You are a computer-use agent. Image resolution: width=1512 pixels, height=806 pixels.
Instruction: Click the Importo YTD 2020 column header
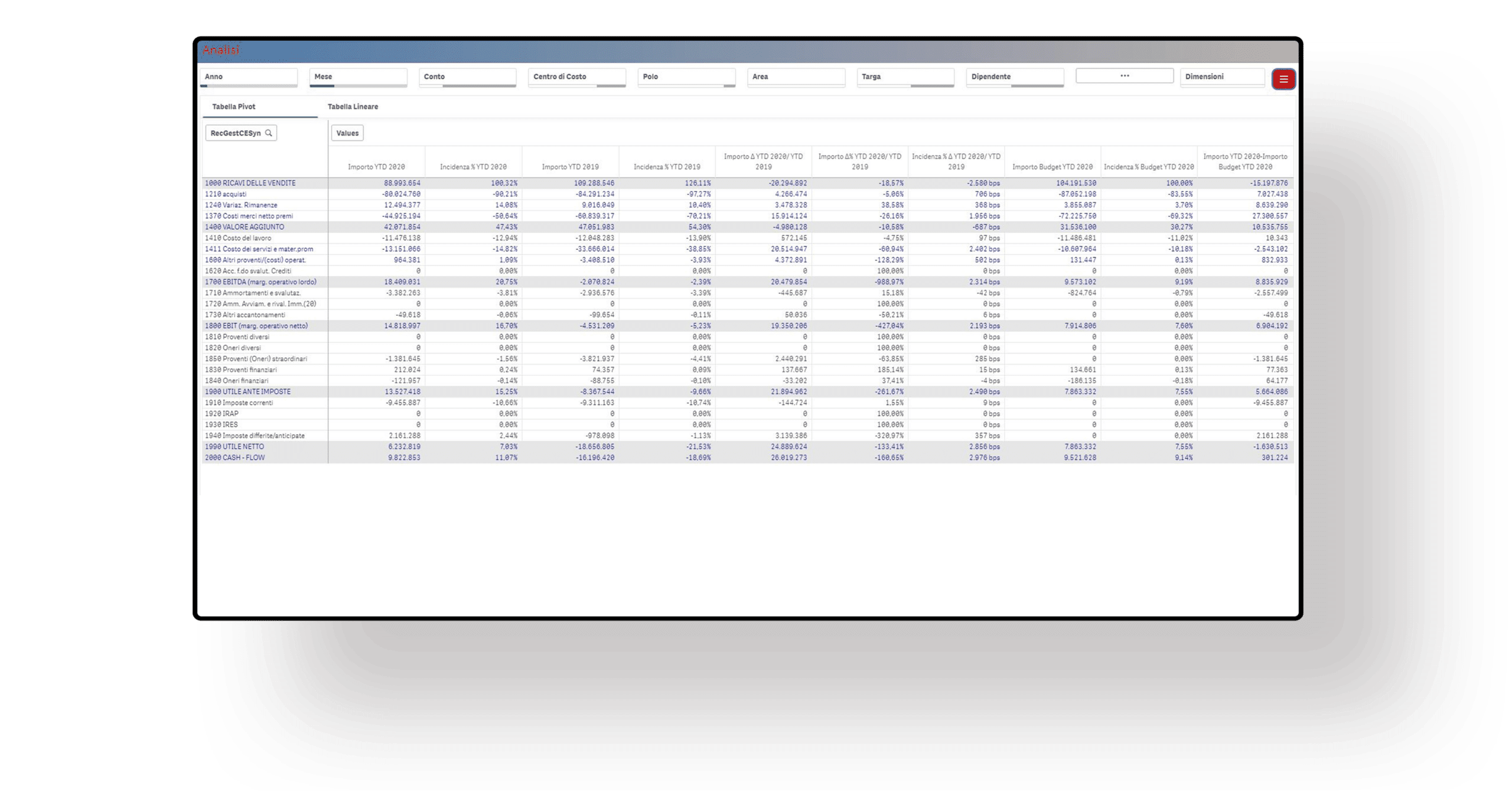click(376, 167)
